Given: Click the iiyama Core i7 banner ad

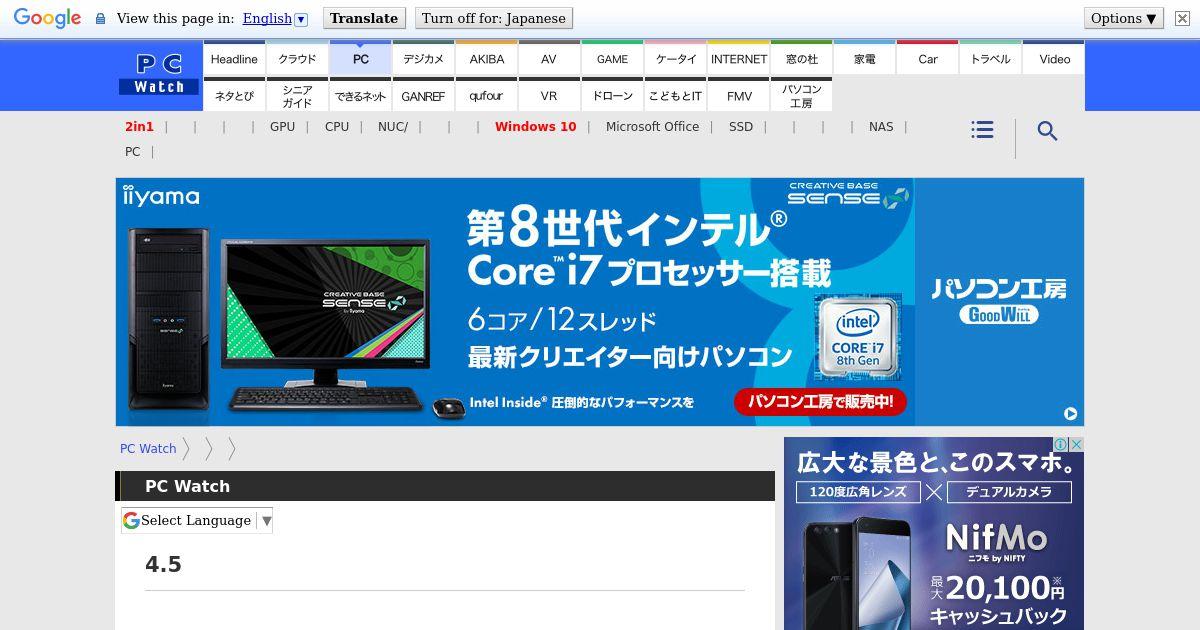Looking at the screenshot, I should pos(600,302).
